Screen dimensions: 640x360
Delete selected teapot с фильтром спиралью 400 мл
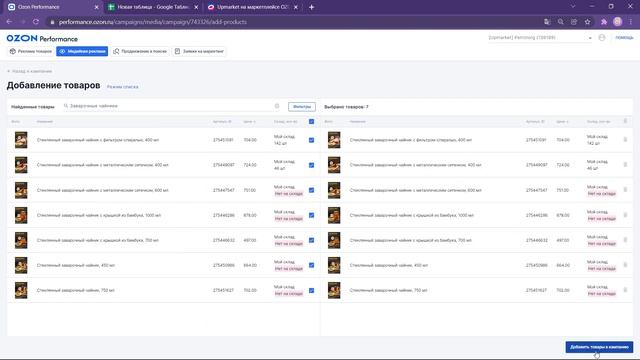pyautogui.click(x=625, y=140)
